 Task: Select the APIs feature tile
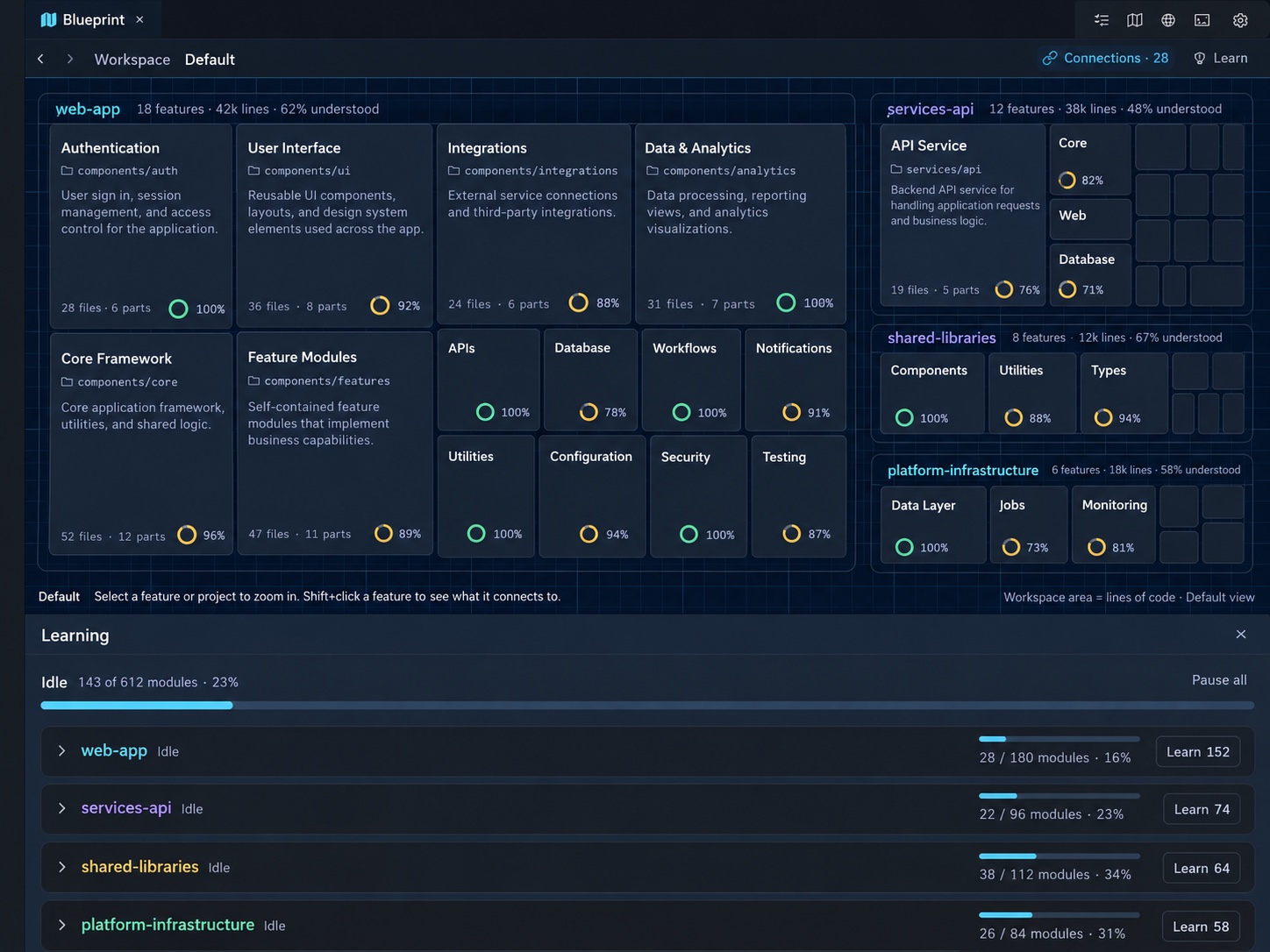(x=489, y=380)
